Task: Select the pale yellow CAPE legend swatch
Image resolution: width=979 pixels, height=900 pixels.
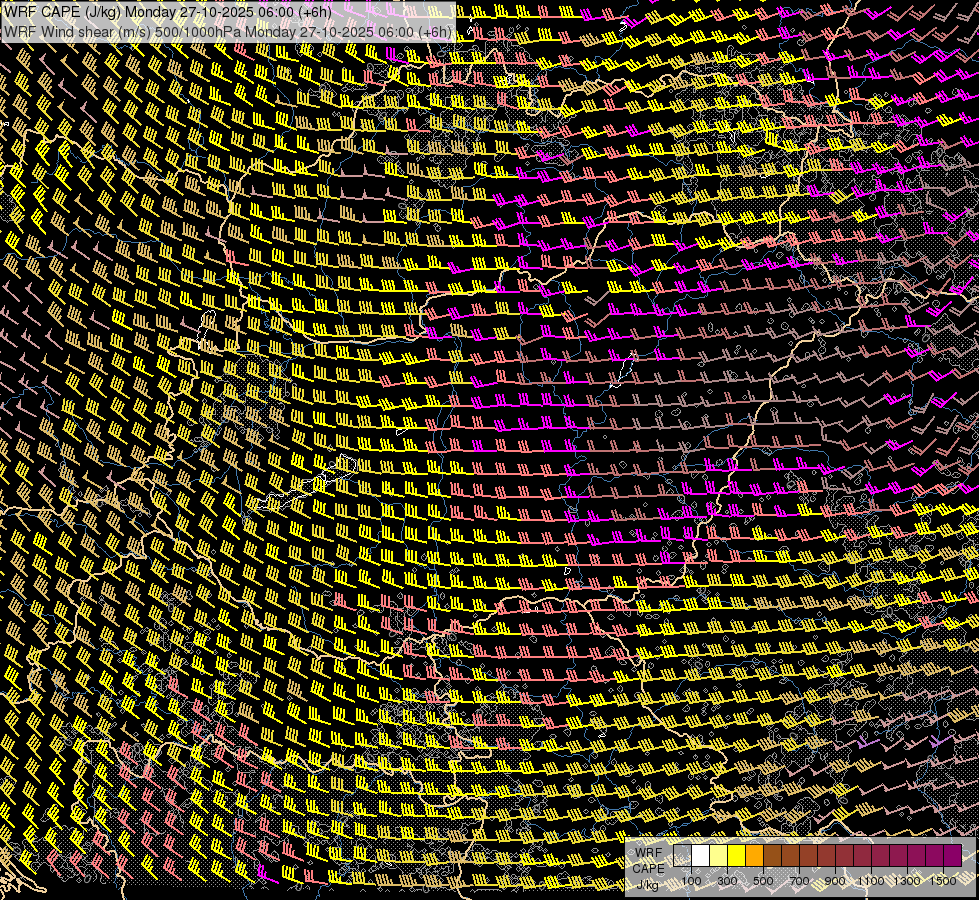Action: [719, 856]
